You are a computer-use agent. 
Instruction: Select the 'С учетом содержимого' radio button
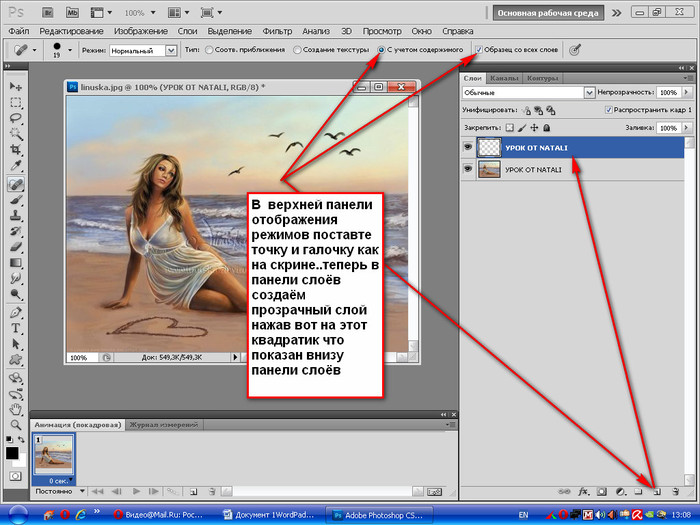(381, 50)
